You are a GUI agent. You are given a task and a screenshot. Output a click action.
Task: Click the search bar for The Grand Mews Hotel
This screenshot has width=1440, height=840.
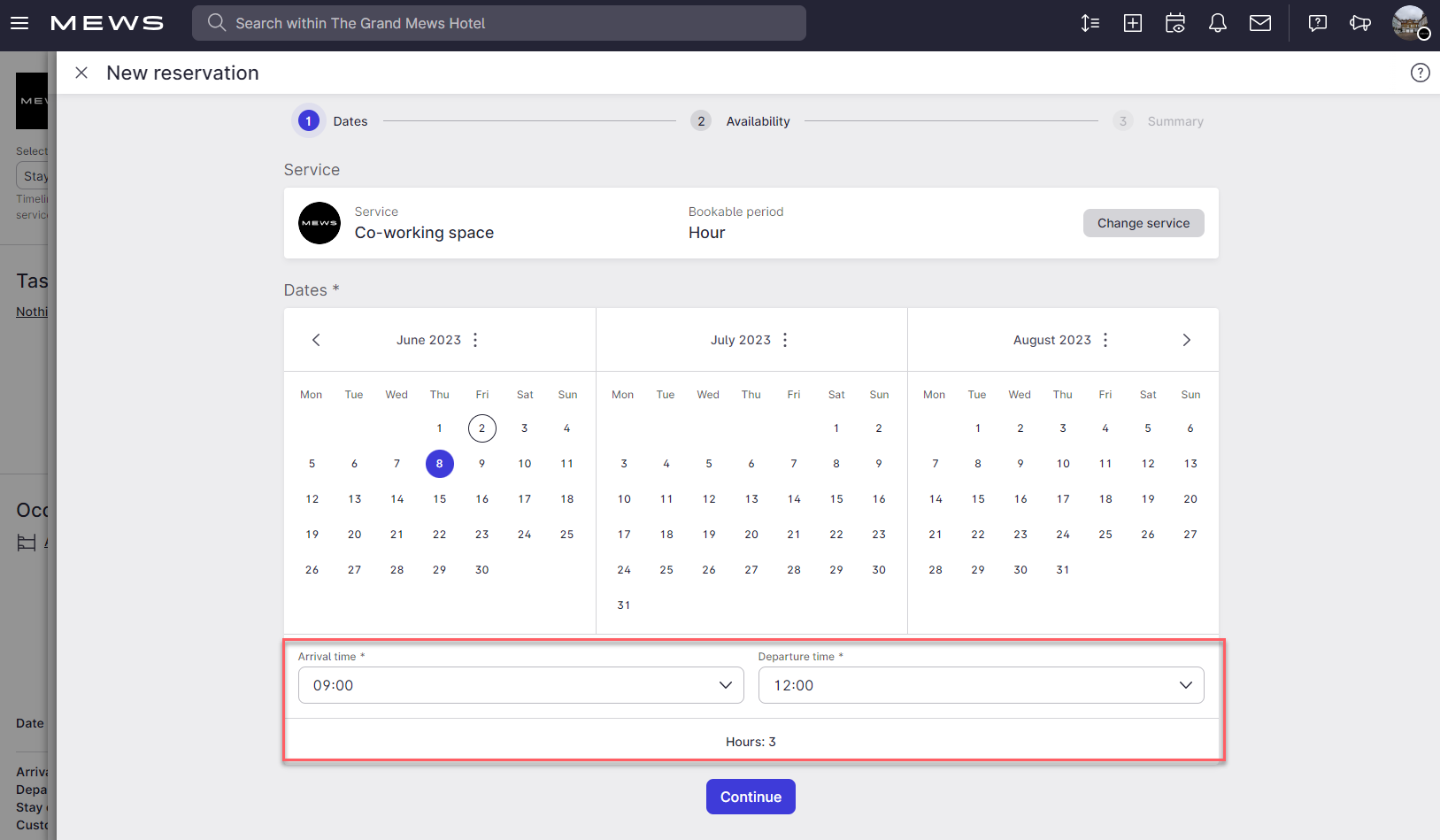499,23
